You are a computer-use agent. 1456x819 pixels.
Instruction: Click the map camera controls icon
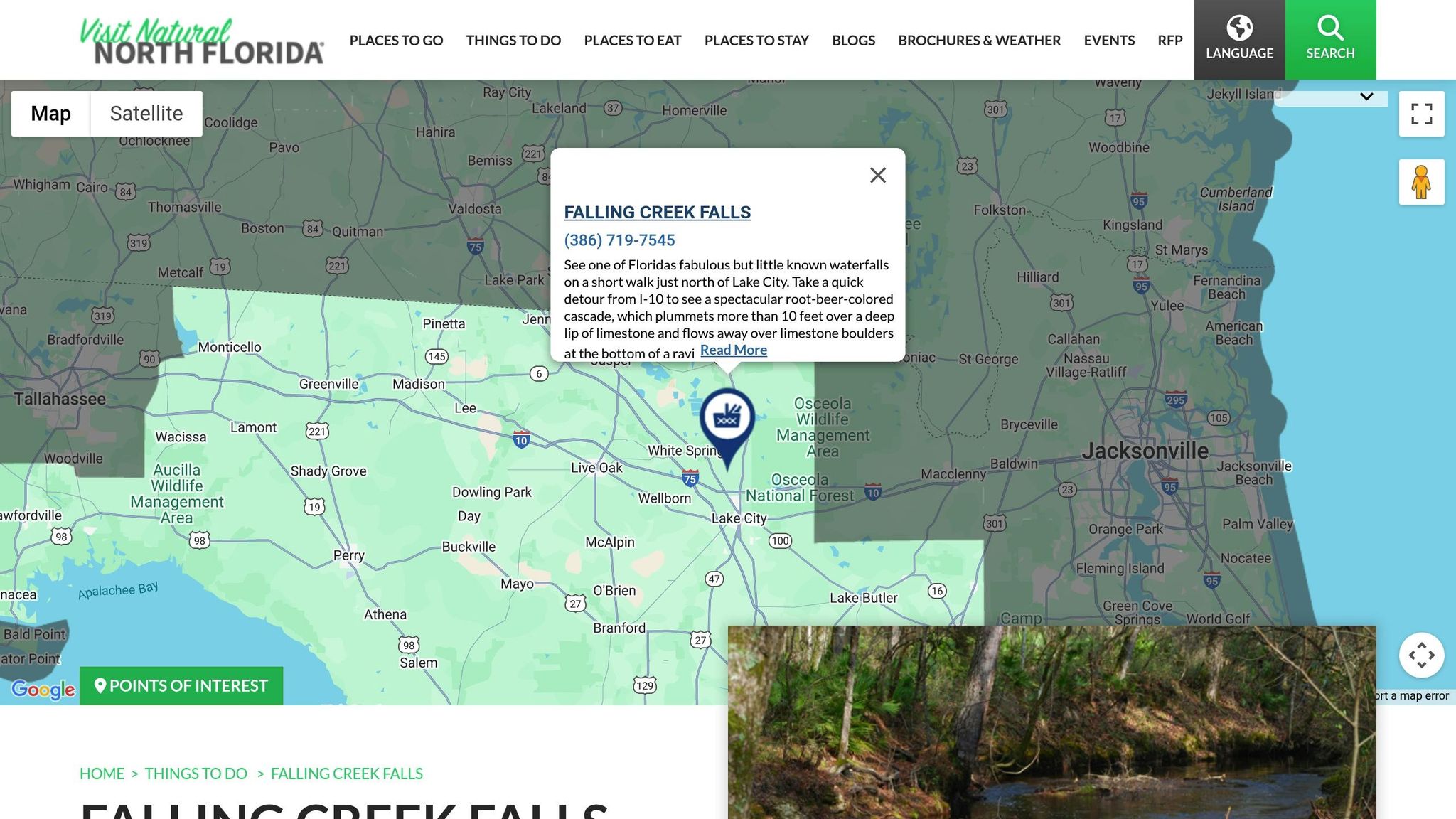pyautogui.click(x=1421, y=655)
